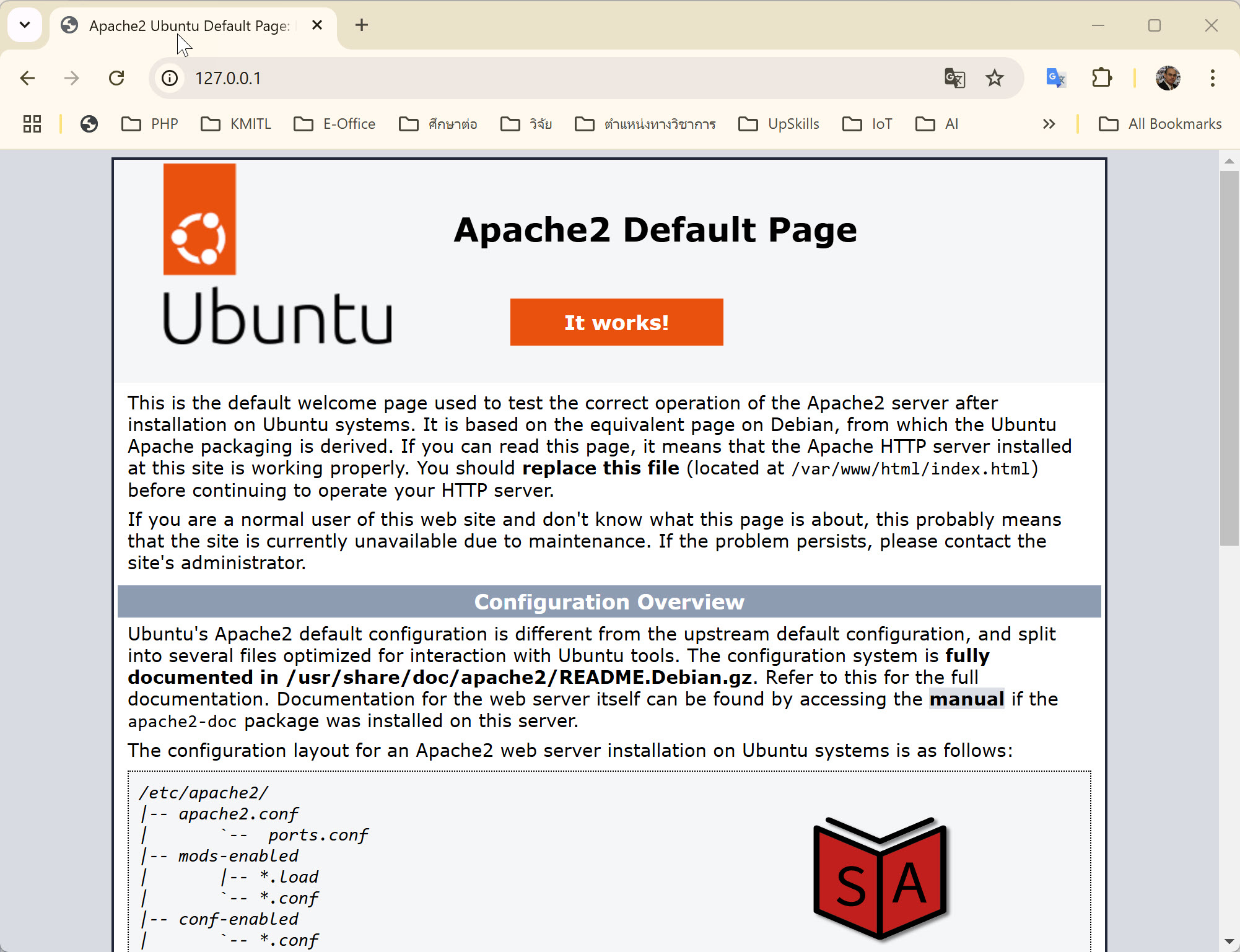The height and width of the screenshot is (952, 1240).
Task: Click the It works! banner
Action: [x=616, y=322]
